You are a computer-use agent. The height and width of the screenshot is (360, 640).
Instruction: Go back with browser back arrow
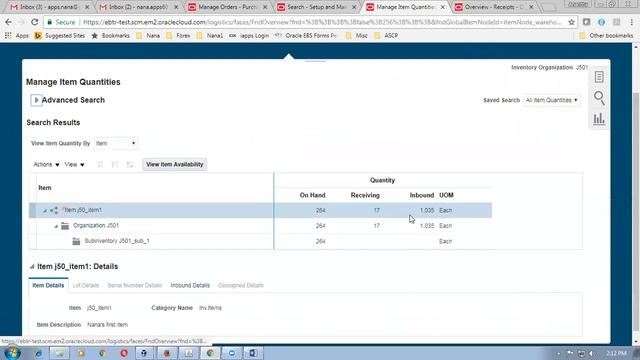(9, 22)
